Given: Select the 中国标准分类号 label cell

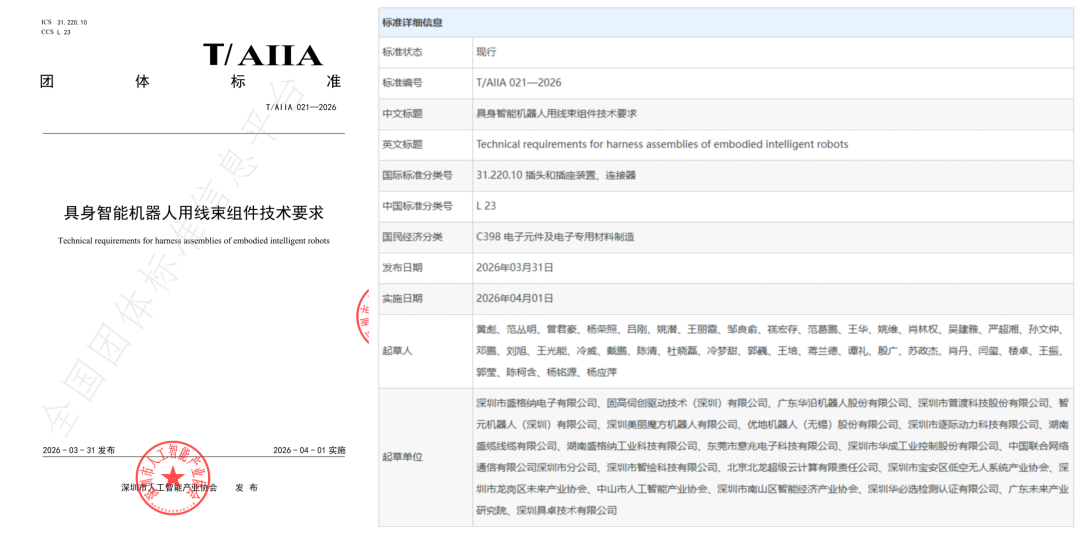Looking at the screenshot, I should point(425,206).
